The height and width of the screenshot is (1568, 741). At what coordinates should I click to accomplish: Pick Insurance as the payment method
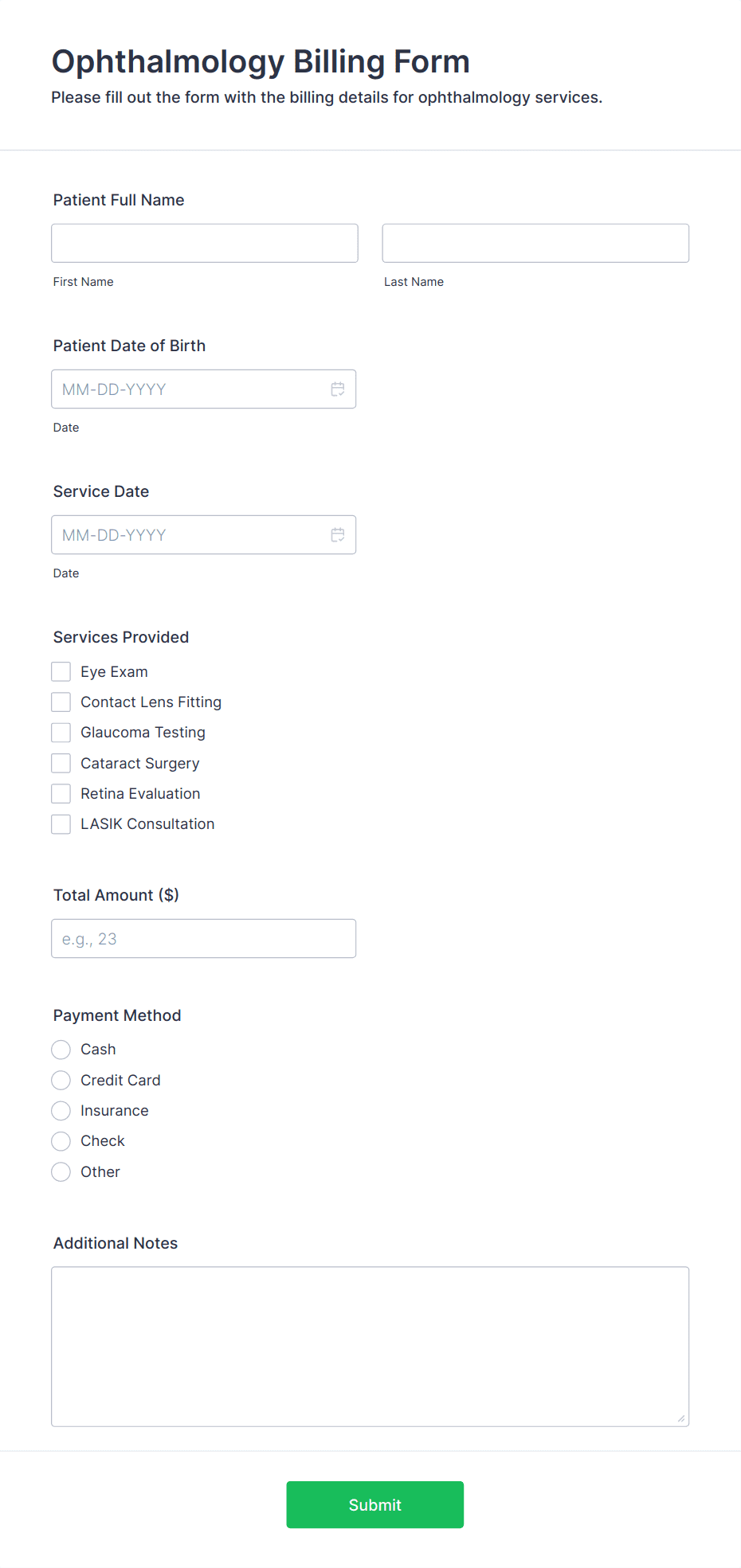[x=61, y=1111]
